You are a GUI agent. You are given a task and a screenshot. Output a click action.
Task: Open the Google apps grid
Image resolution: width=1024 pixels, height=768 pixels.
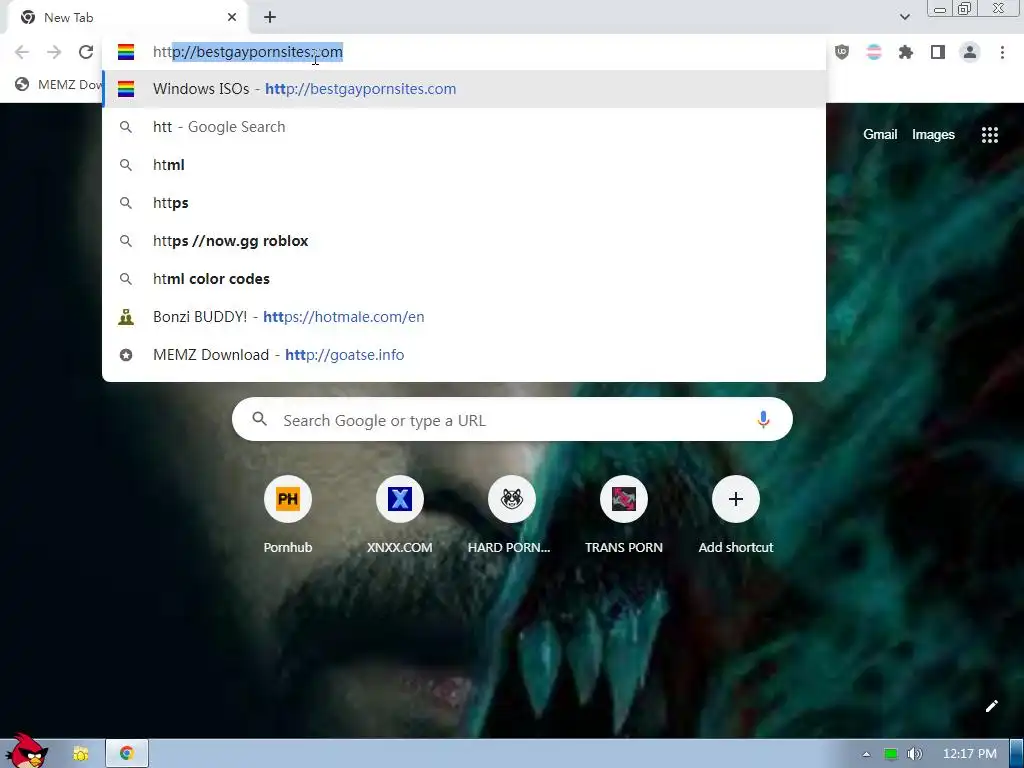989,135
